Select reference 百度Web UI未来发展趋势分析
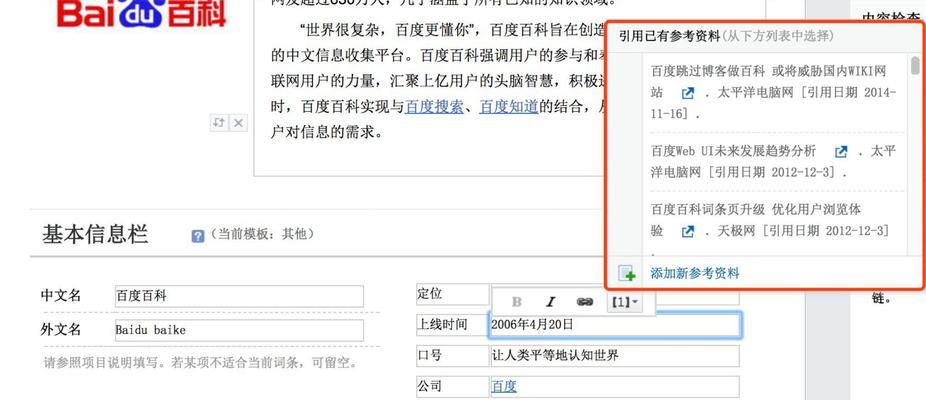Viewport: 926px width, 400px height. click(774, 162)
